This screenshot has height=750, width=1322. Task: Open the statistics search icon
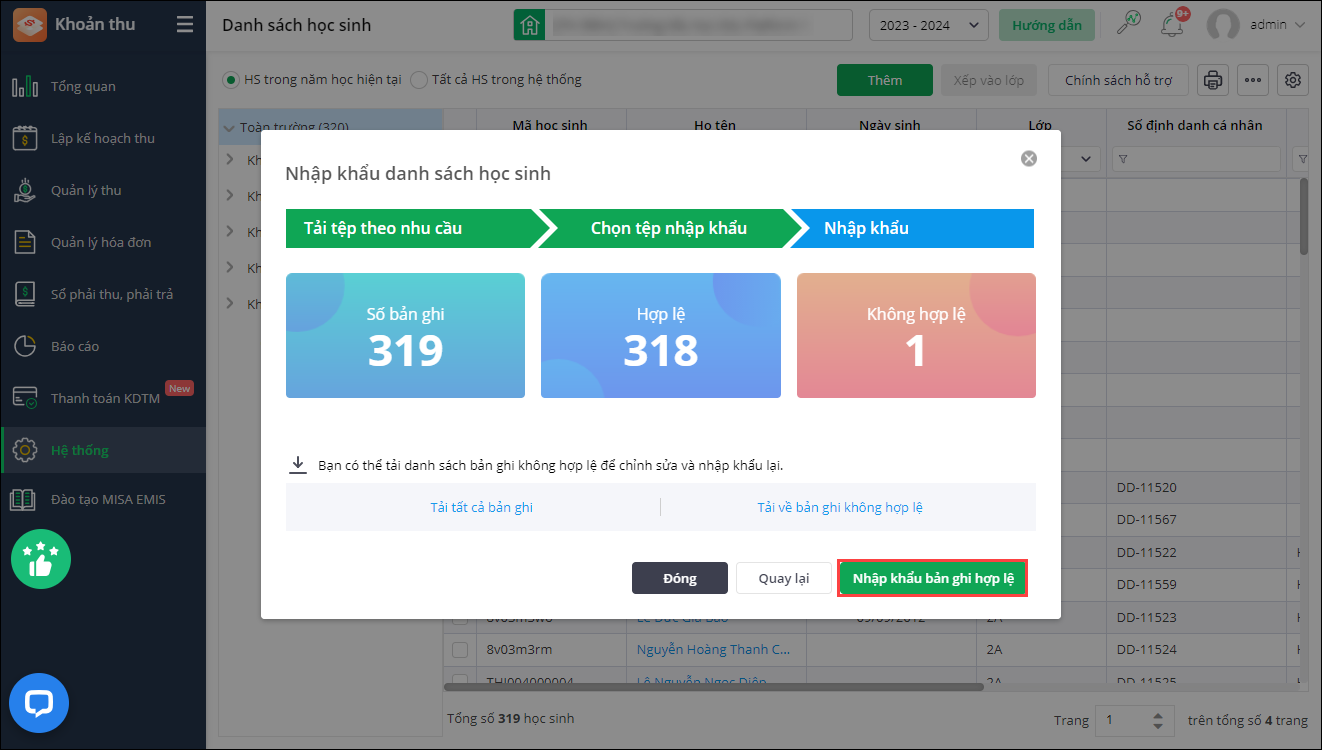point(1128,24)
